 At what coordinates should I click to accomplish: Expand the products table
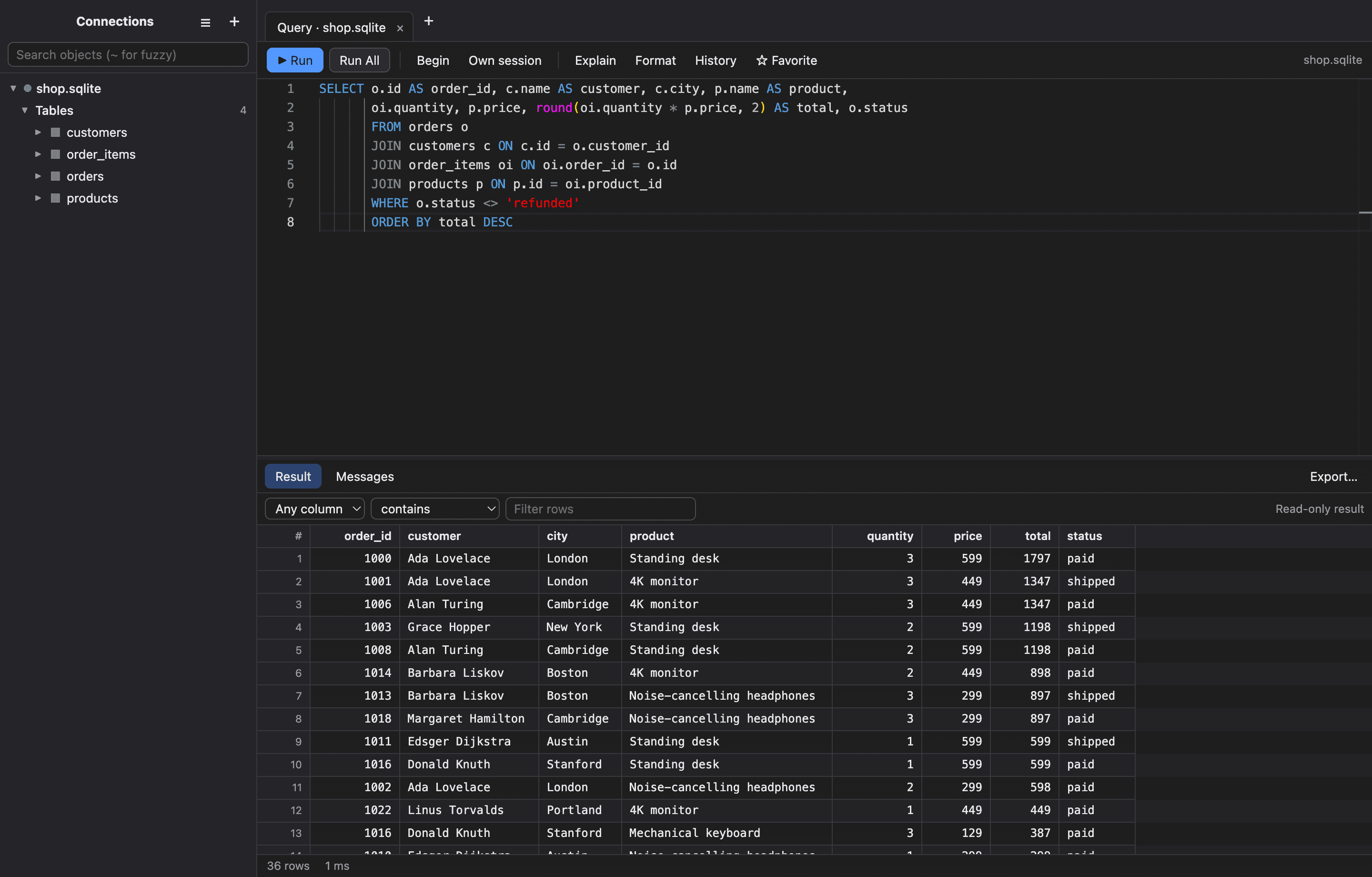click(38, 198)
